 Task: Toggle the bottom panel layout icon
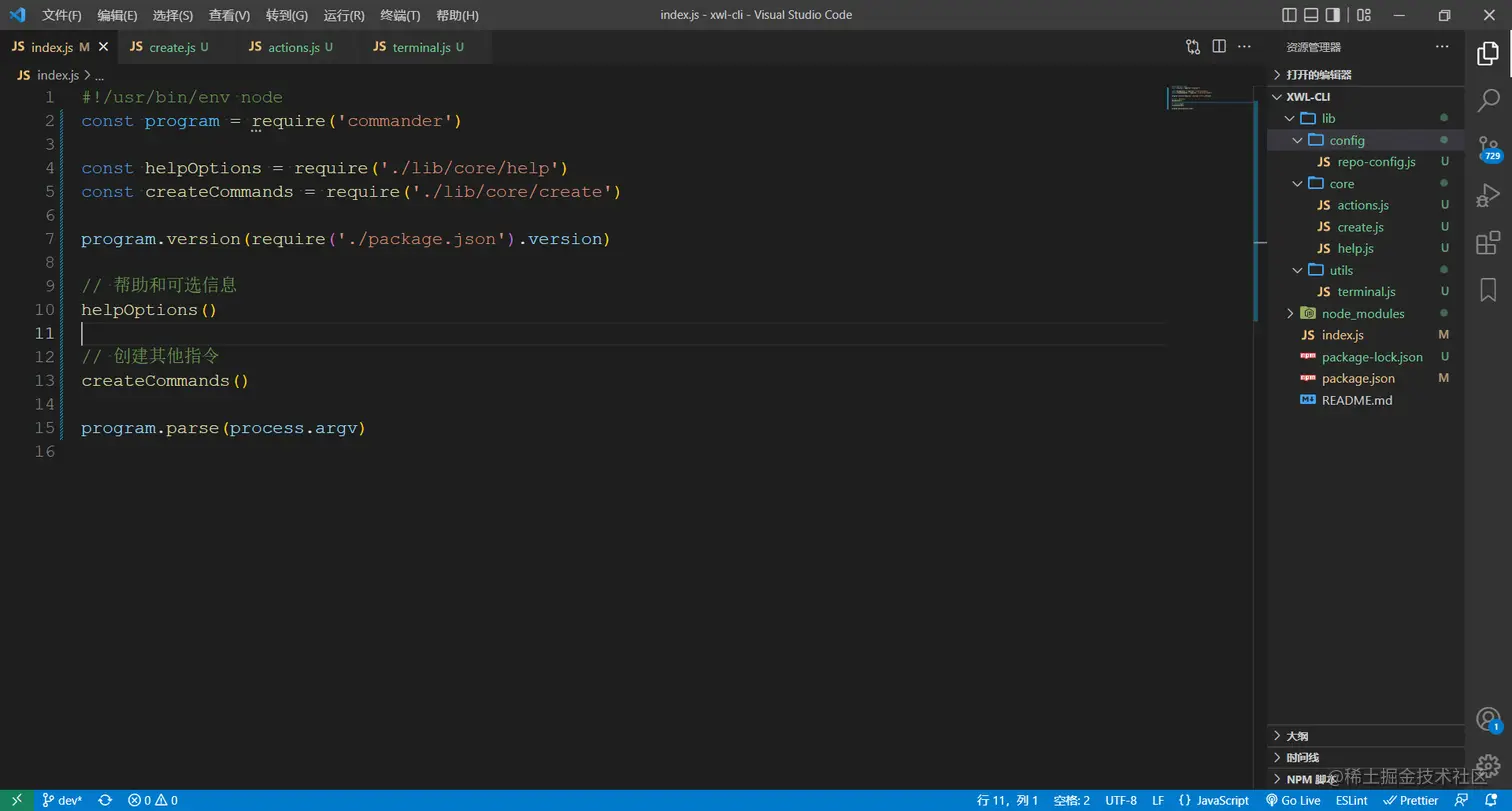(x=1311, y=15)
